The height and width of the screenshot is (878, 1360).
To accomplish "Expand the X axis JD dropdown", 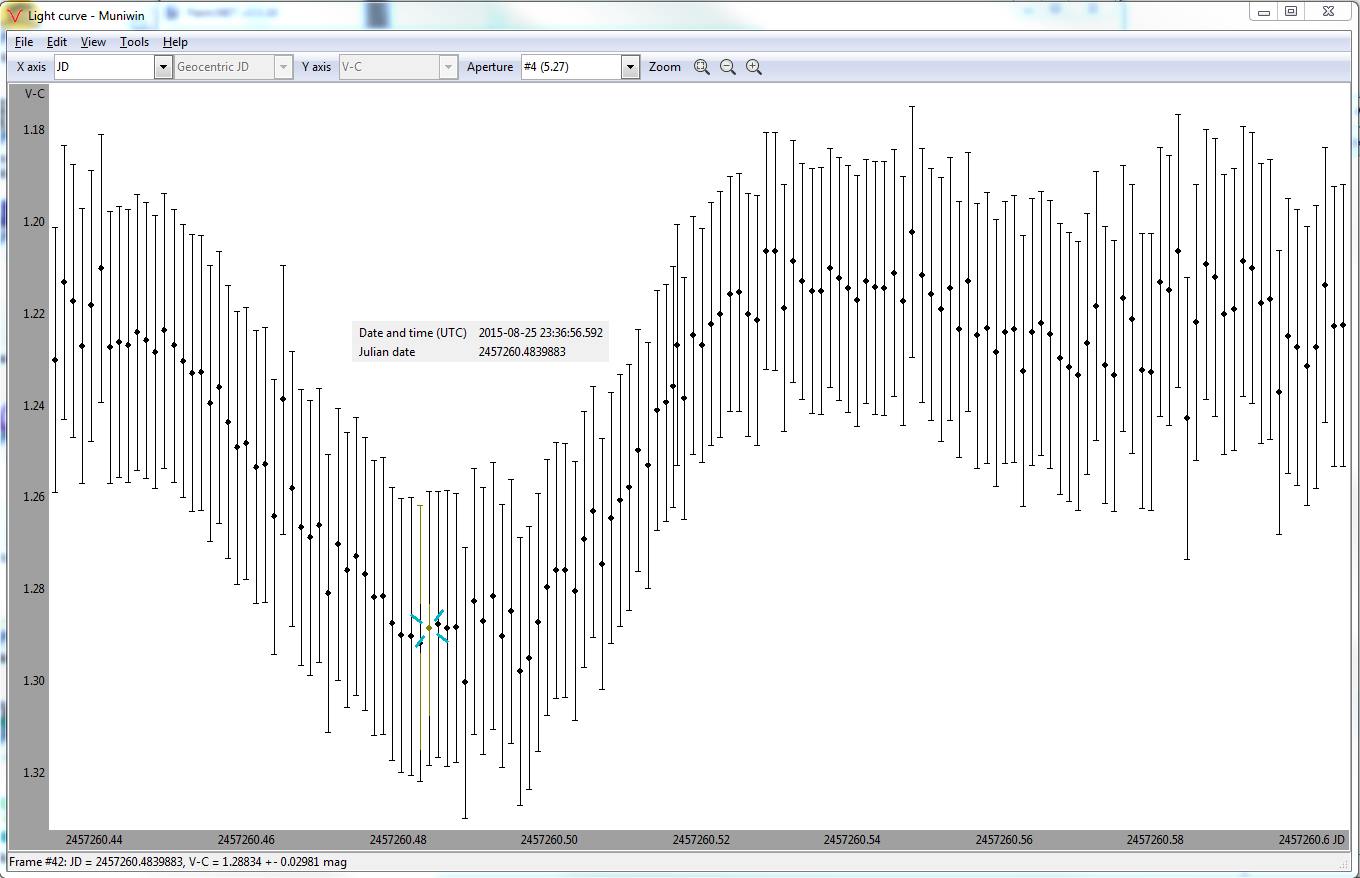I will 163,67.
